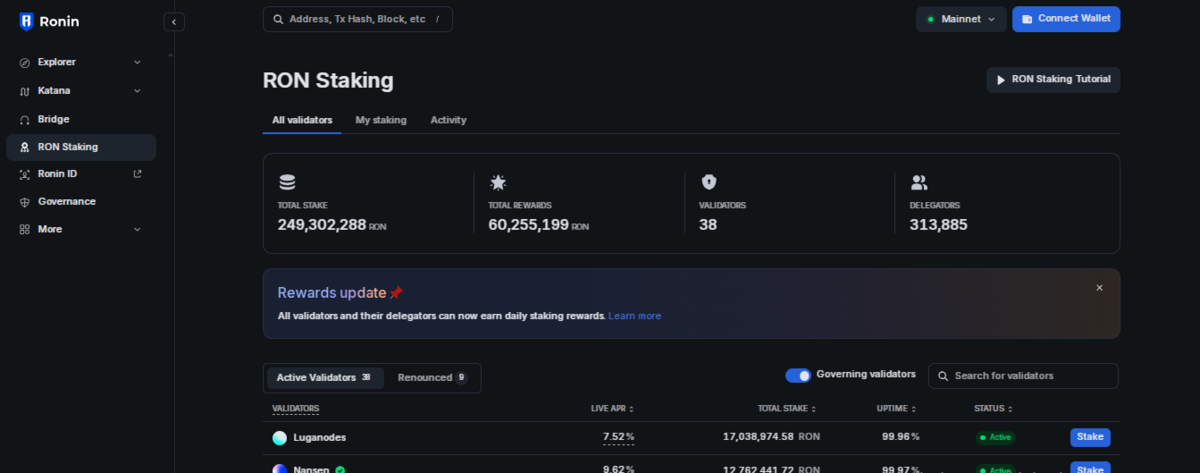Click the Luganodes Active status badge
Viewport: 1200px width, 473px height.
pos(996,438)
